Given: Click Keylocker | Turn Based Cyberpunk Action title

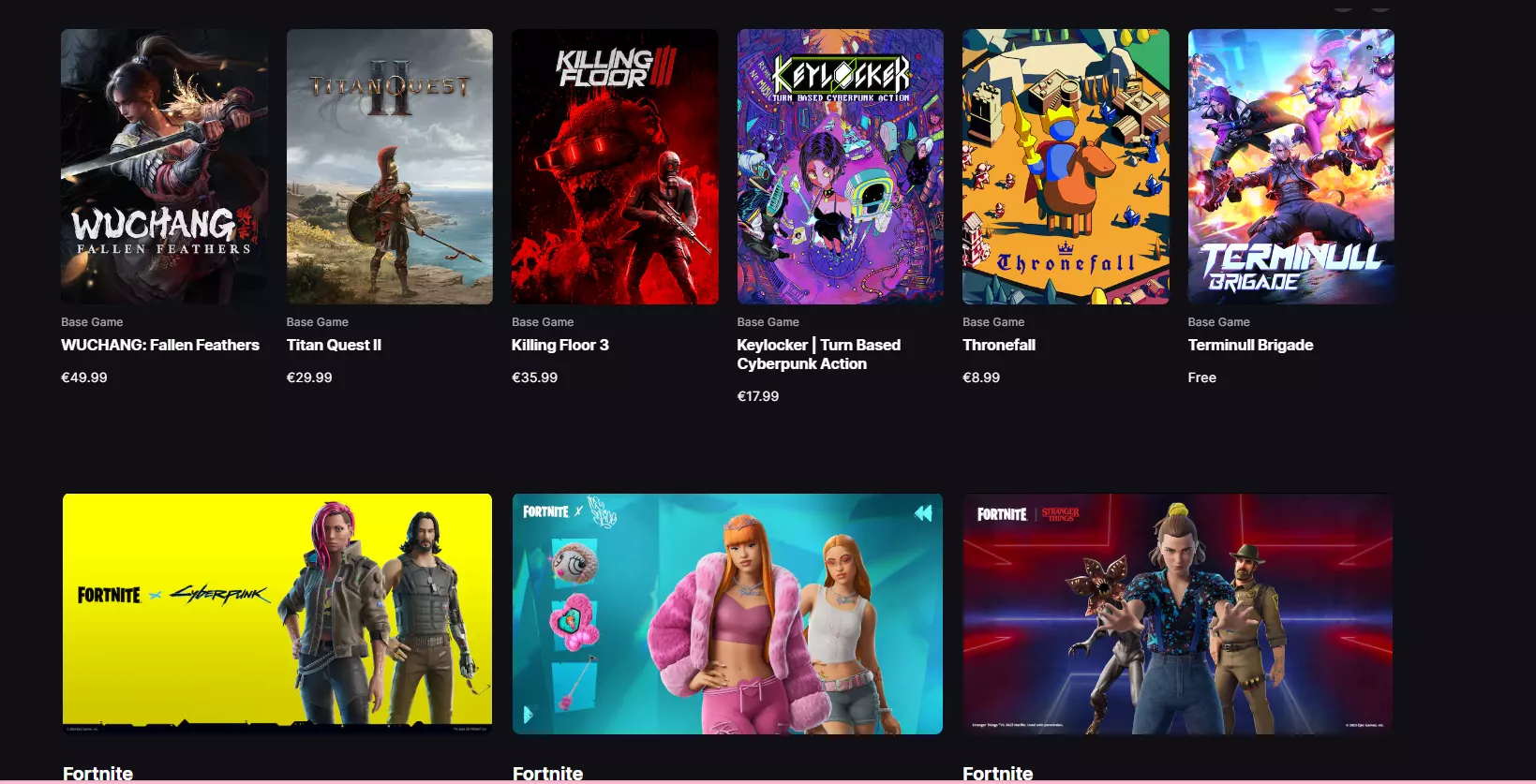Looking at the screenshot, I should pos(819,354).
